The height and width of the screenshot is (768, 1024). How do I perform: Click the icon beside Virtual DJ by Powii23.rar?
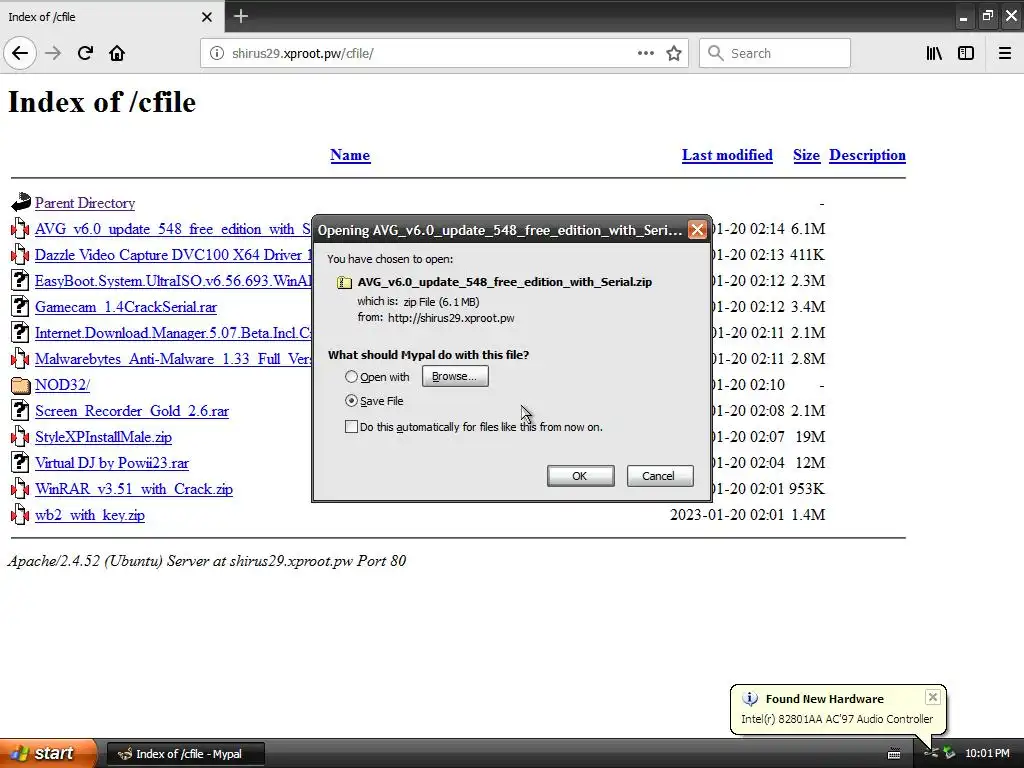pyautogui.click(x=20, y=462)
